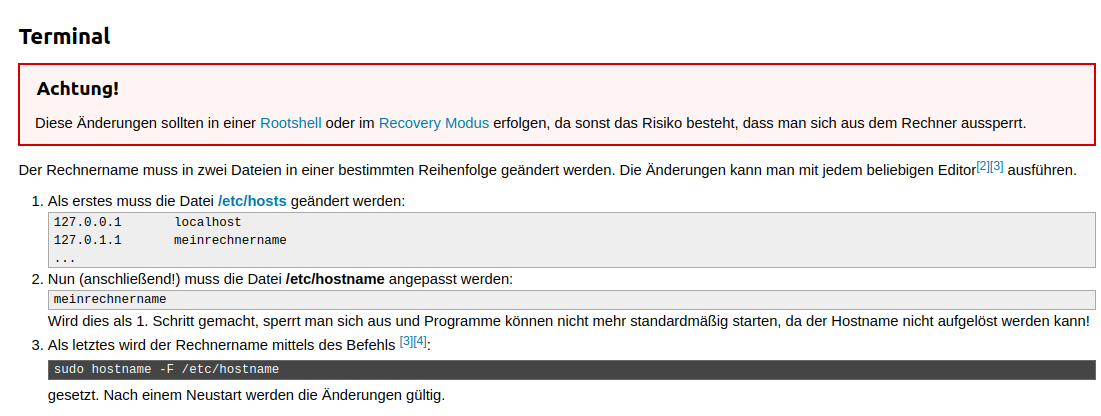
Task: Click footnote [3] after Befehls
Action: [406, 341]
